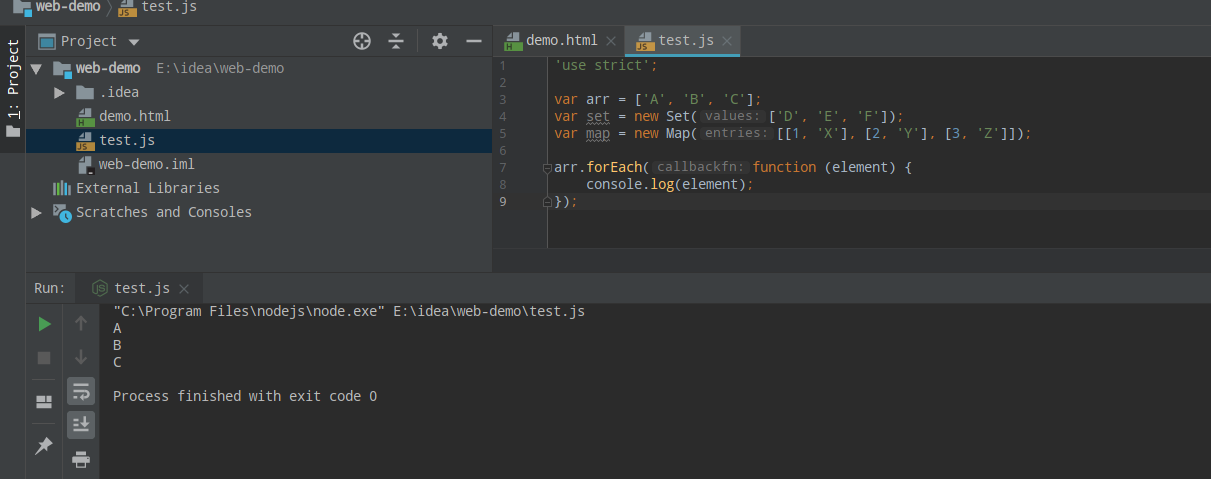This screenshot has height=479, width=1211.
Task: Toggle the 1: Project side tool window tab
Action: tap(12, 88)
